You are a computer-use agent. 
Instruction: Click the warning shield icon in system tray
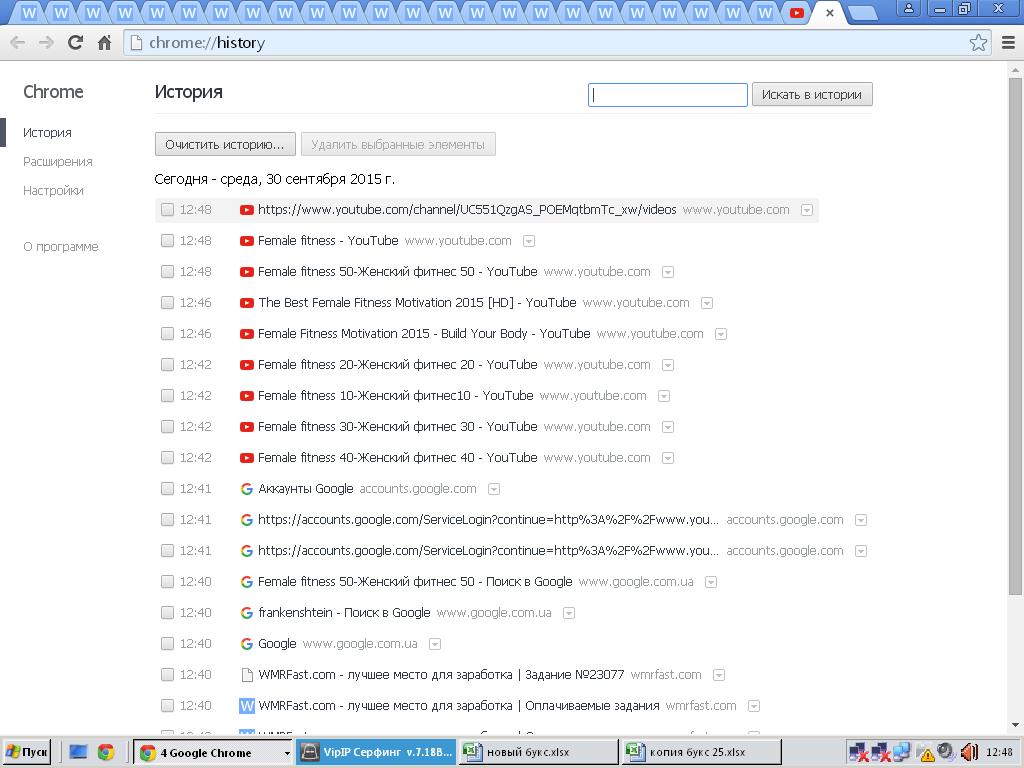tap(927, 754)
